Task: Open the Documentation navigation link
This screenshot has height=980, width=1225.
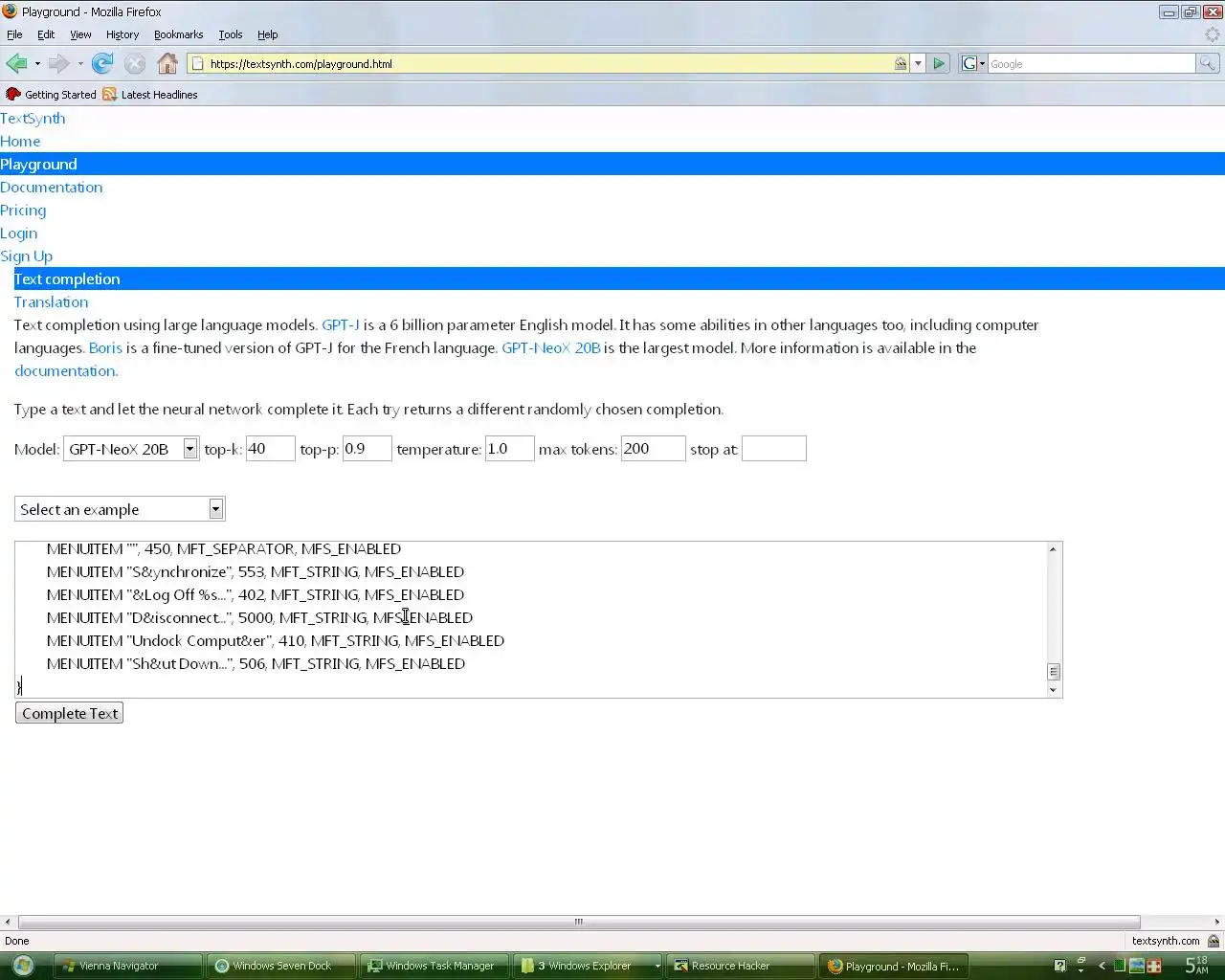Action: (x=51, y=188)
